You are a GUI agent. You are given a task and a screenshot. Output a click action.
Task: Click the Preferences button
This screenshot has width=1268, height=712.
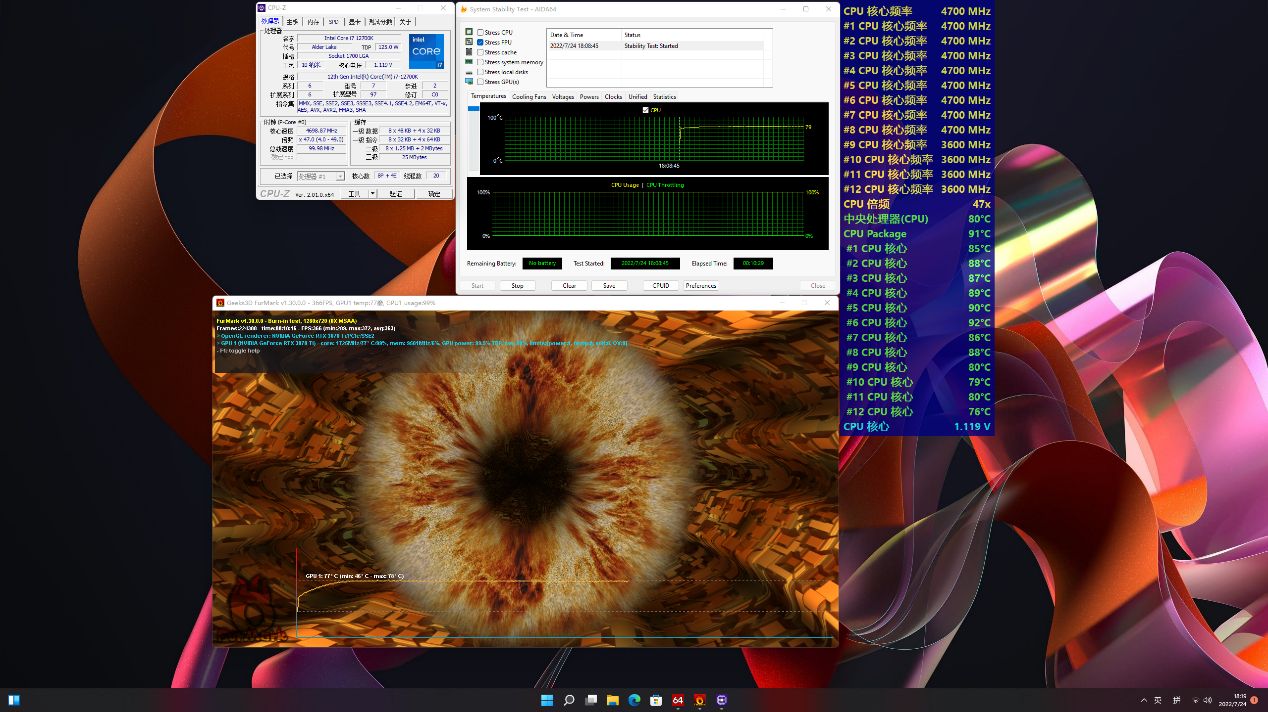coord(701,286)
